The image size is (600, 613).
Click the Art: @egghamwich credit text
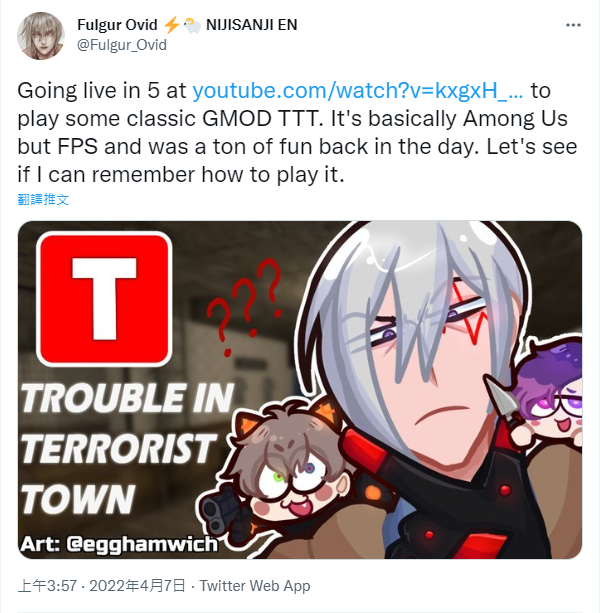tap(119, 544)
